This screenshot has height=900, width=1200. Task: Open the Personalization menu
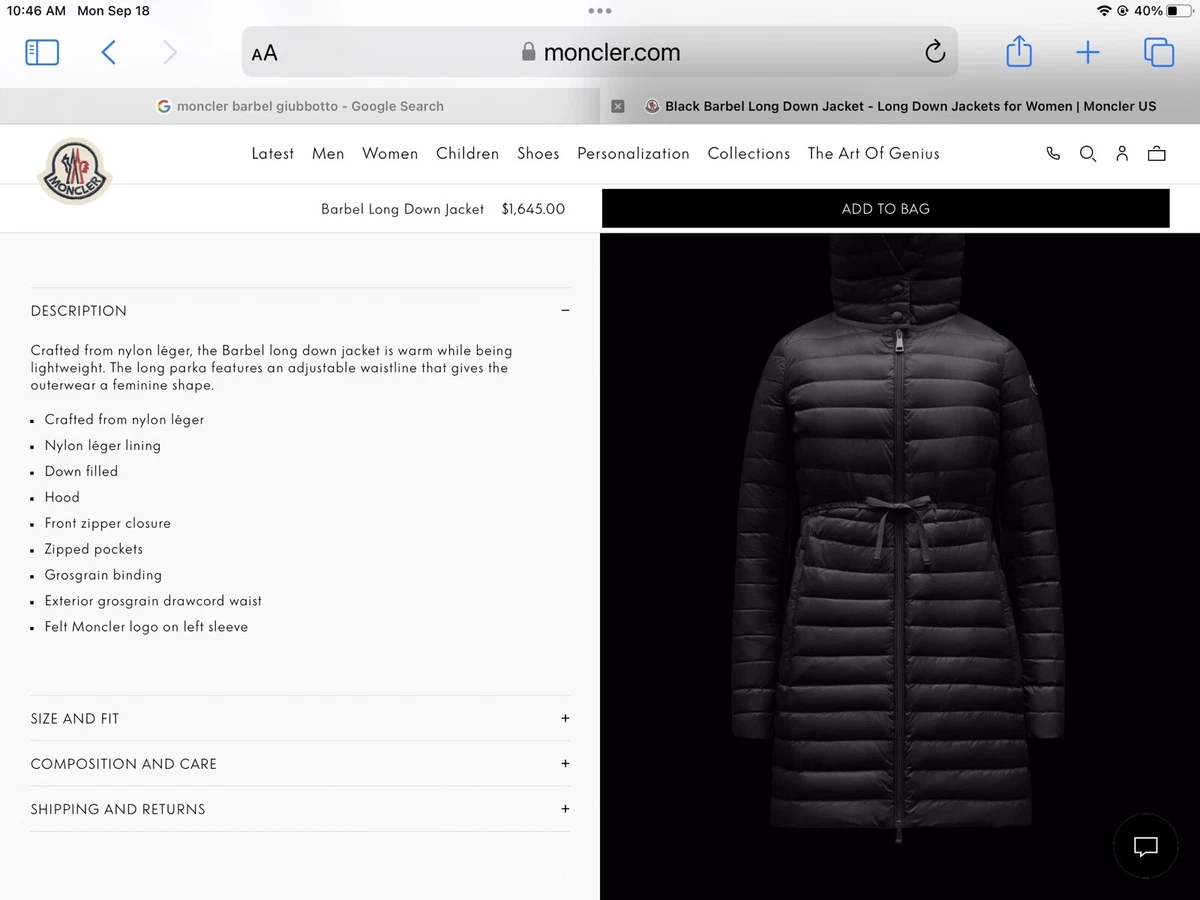[x=633, y=154]
